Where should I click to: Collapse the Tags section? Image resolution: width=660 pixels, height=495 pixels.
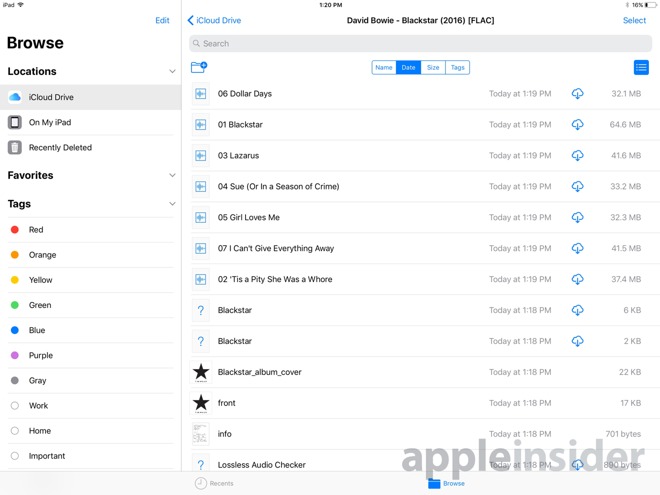[x=172, y=204]
